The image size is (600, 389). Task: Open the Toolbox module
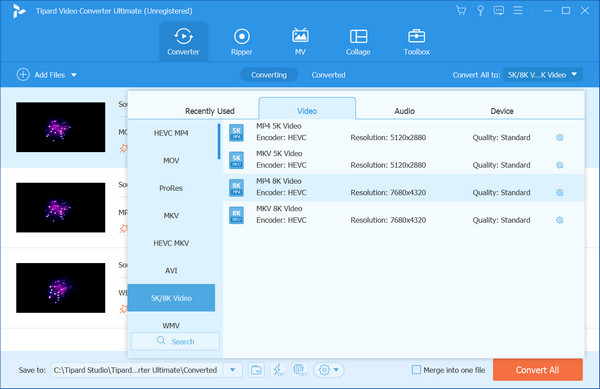coord(416,42)
